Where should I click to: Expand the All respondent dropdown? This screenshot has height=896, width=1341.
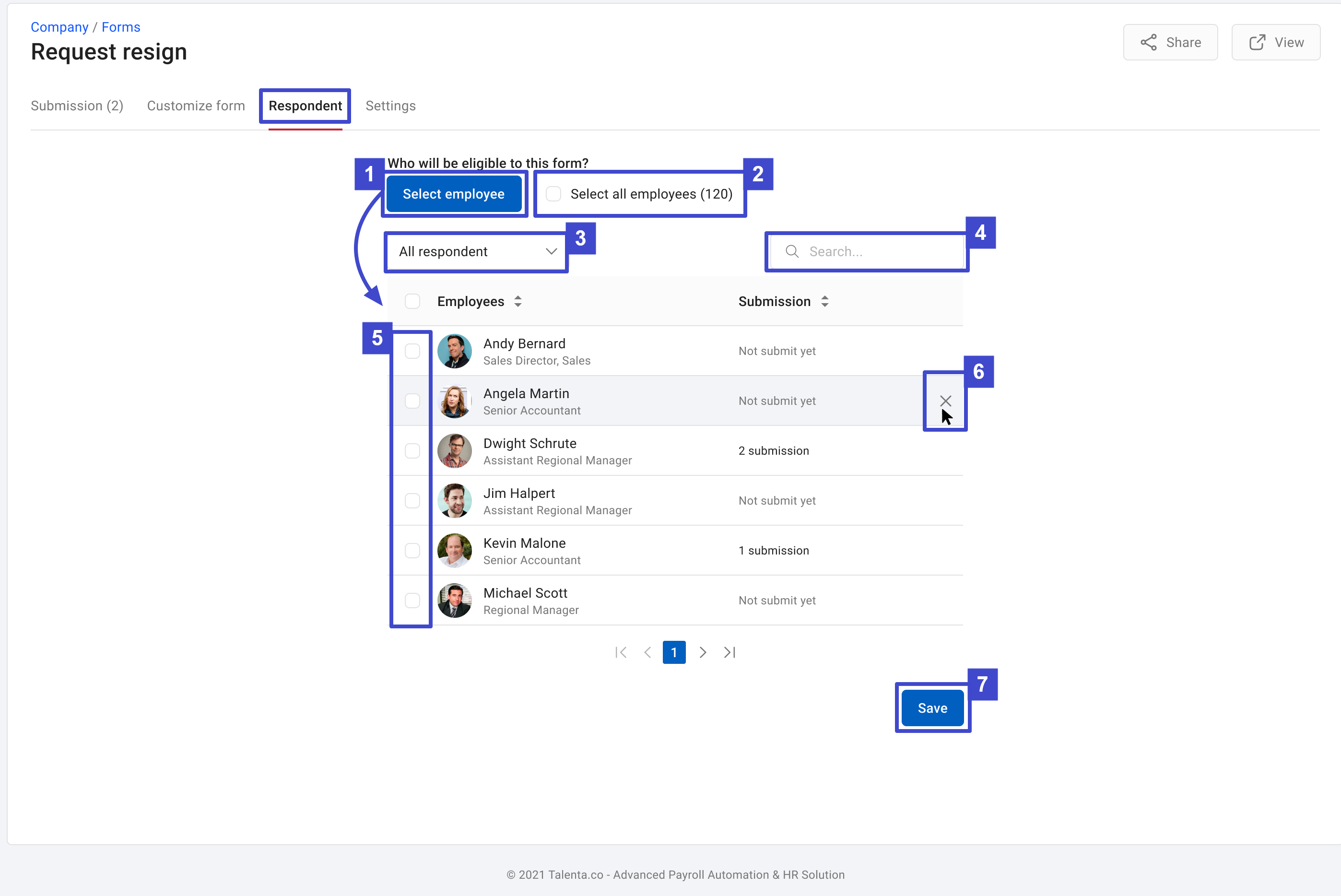click(x=477, y=251)
